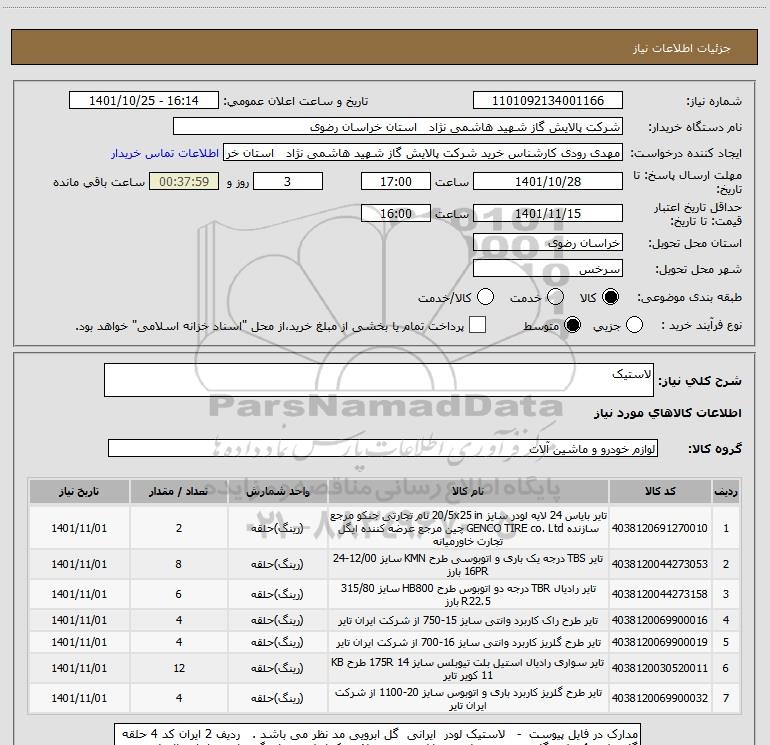Screen dimensions: 770x745
Task: Click the GENCO TIRE loader tire item name
Action: (x=468, y=528)
